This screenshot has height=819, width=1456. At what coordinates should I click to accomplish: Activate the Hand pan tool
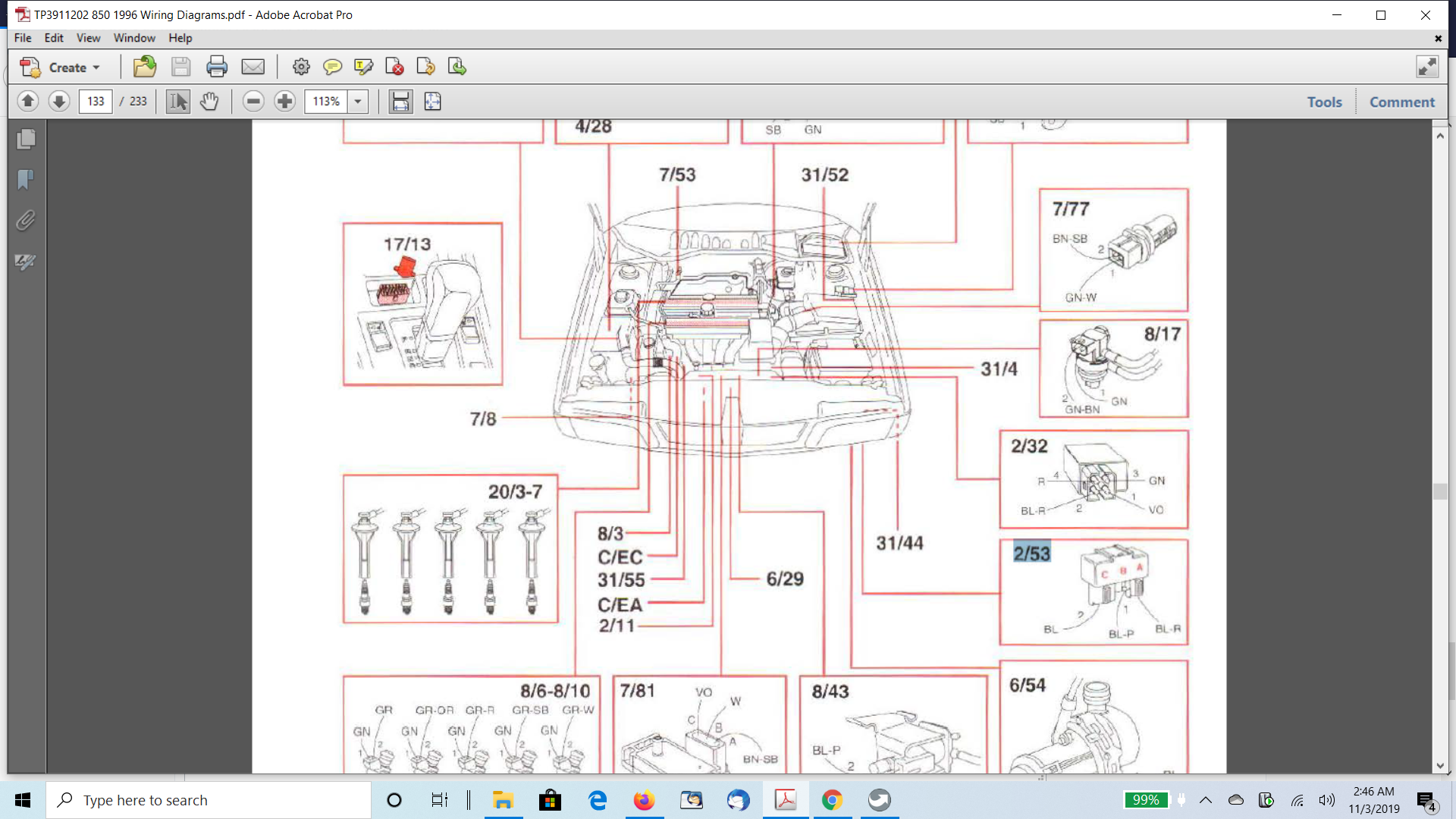209,101
